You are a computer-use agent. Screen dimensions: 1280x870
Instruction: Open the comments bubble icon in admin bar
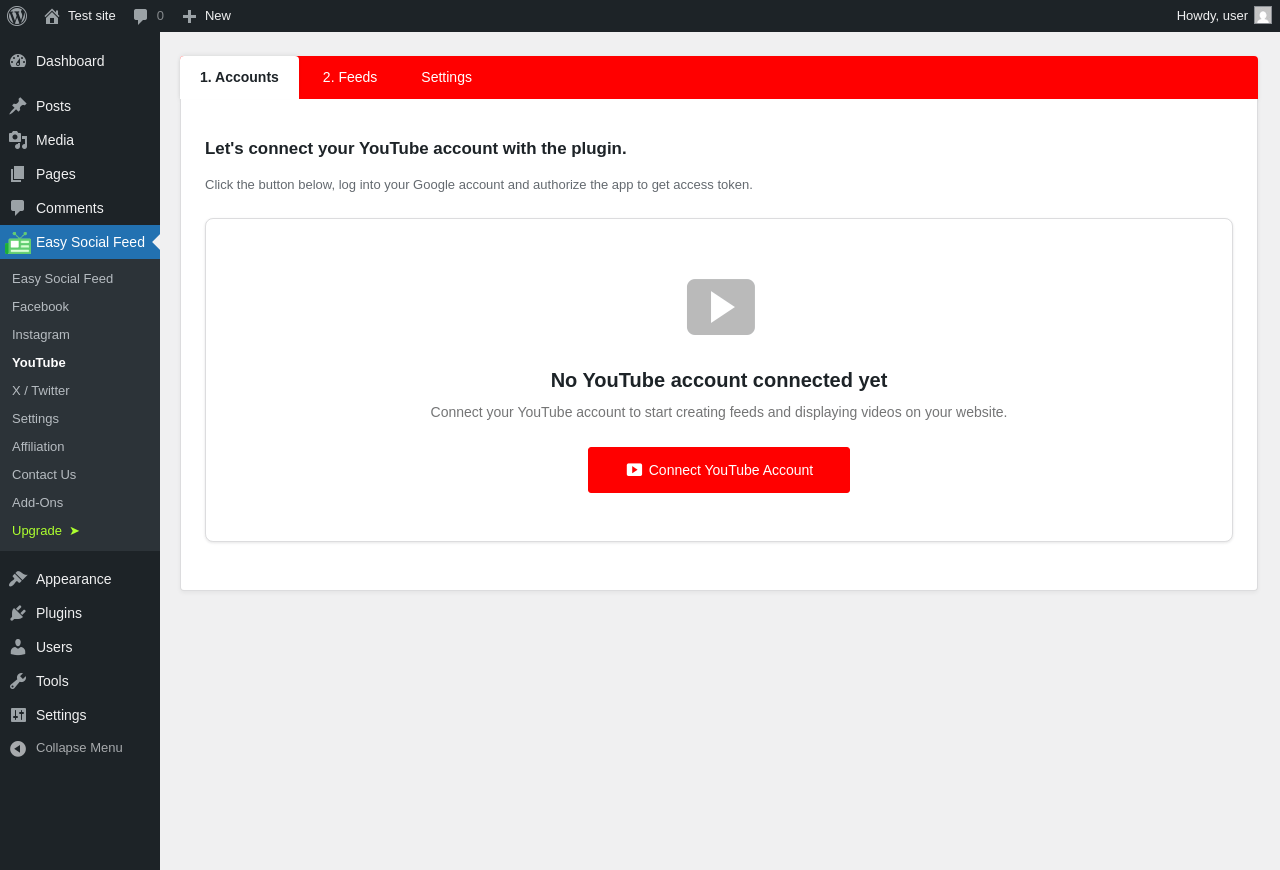click(x=141, y=16)
